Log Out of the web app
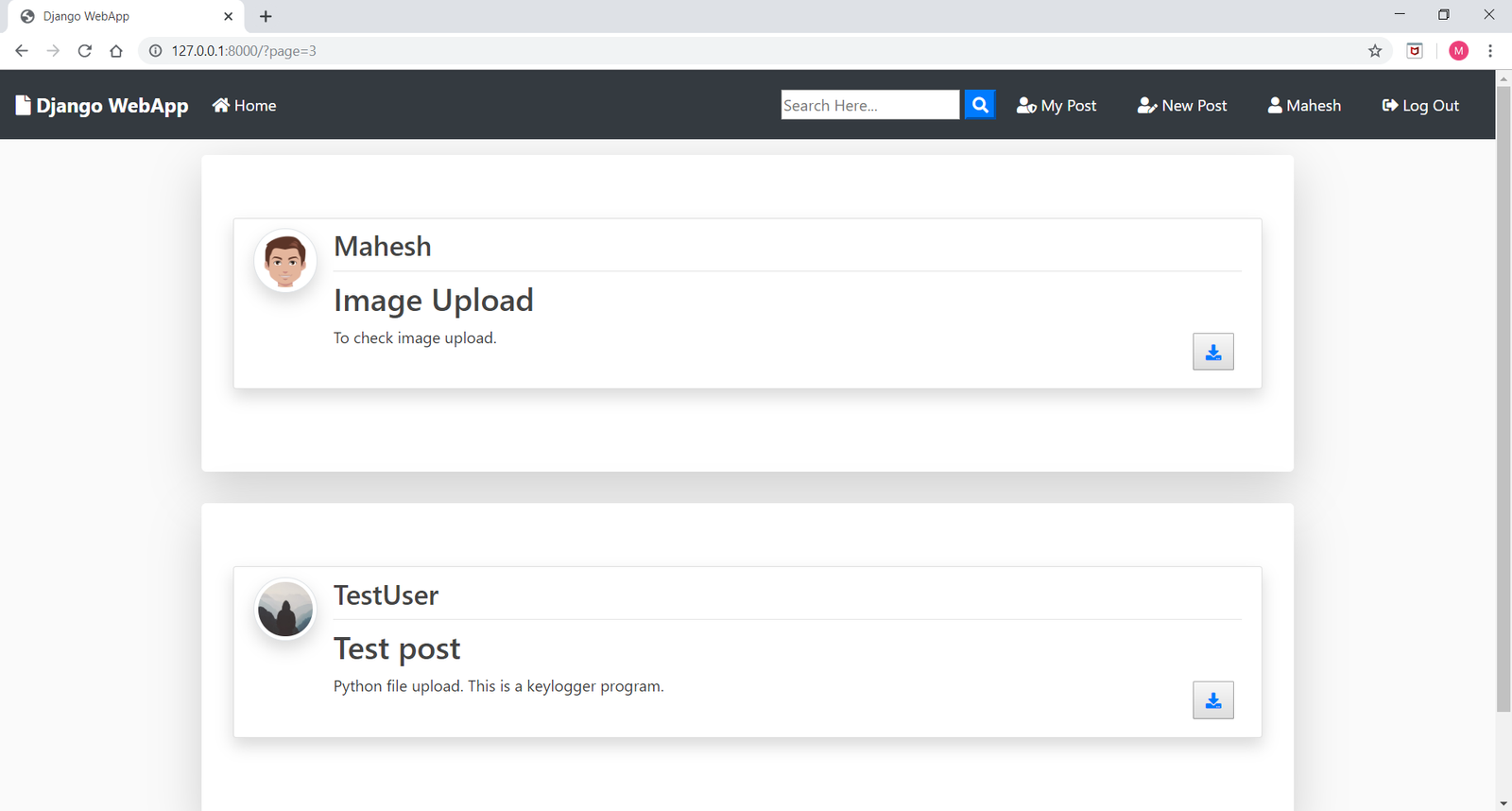Screen dimensions: 1512x811 point(1420,106)
